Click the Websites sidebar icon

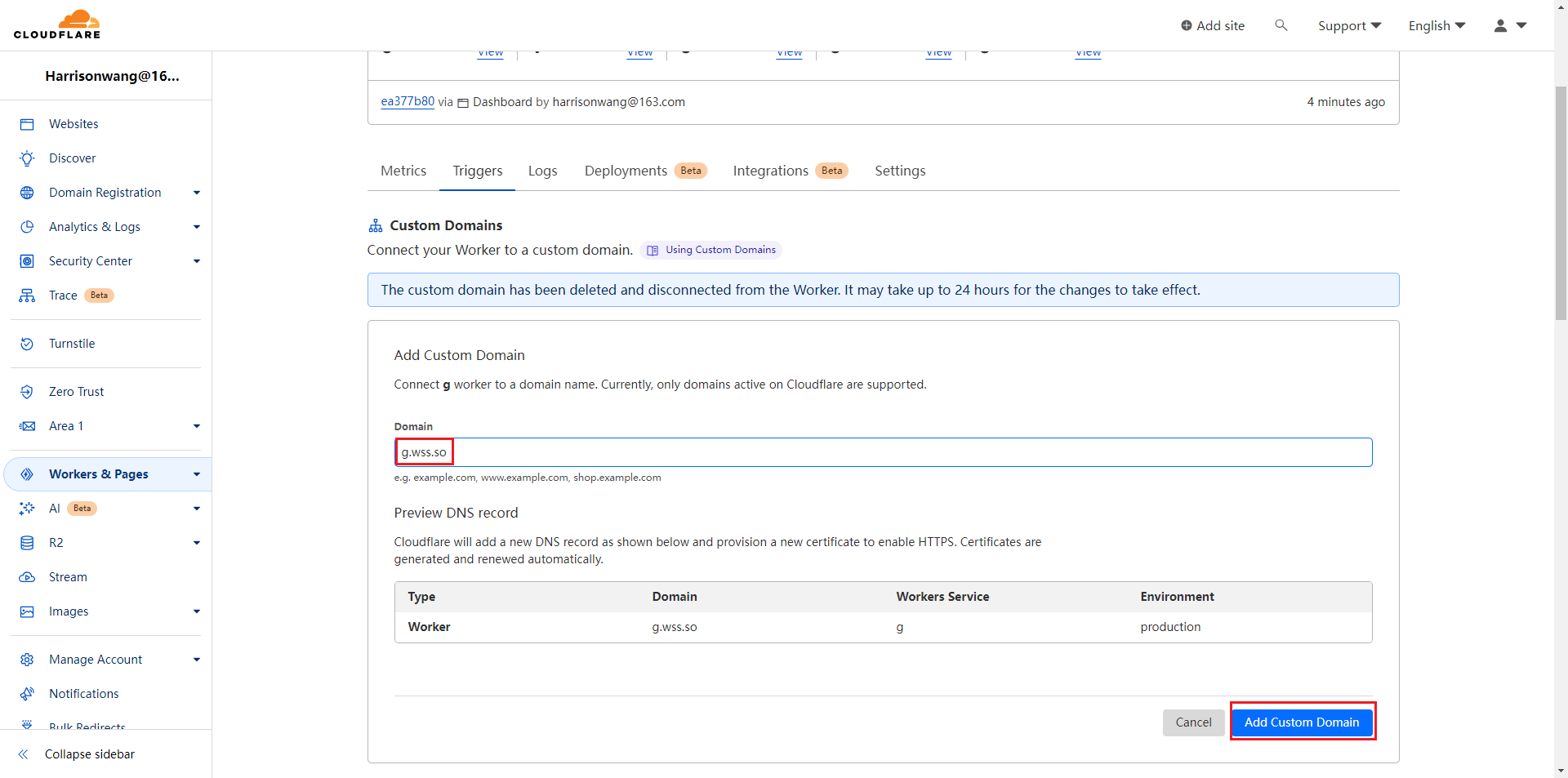27,124
